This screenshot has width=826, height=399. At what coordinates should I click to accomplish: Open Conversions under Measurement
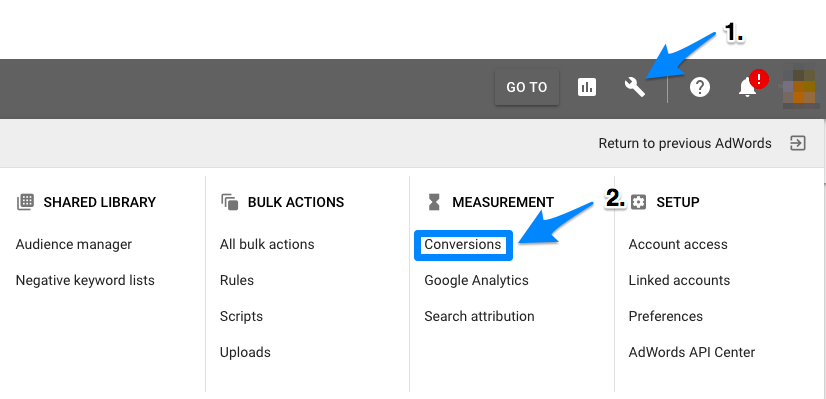463,245
